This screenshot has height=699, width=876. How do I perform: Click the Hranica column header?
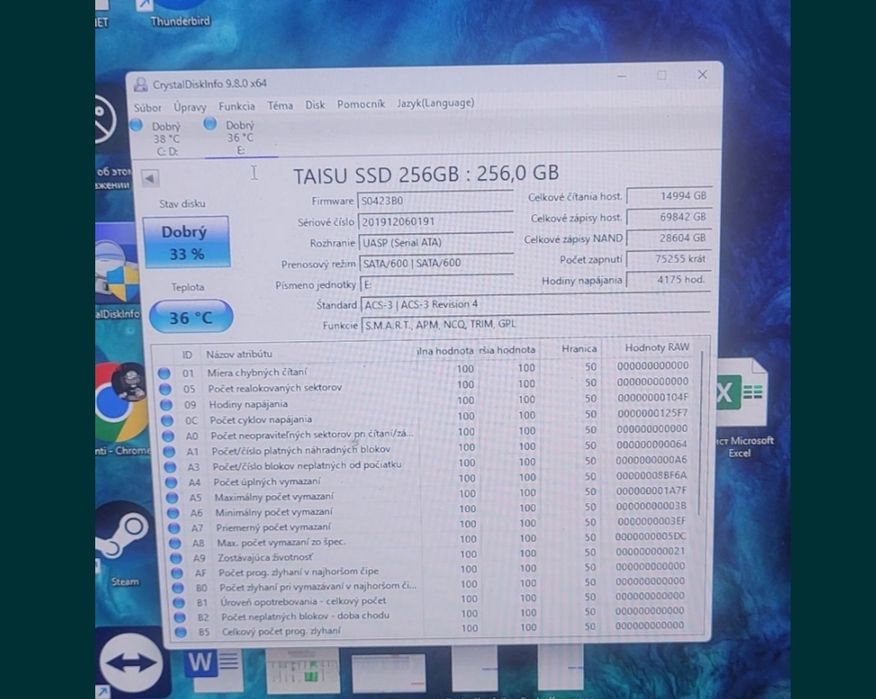[x=579, y=349]
